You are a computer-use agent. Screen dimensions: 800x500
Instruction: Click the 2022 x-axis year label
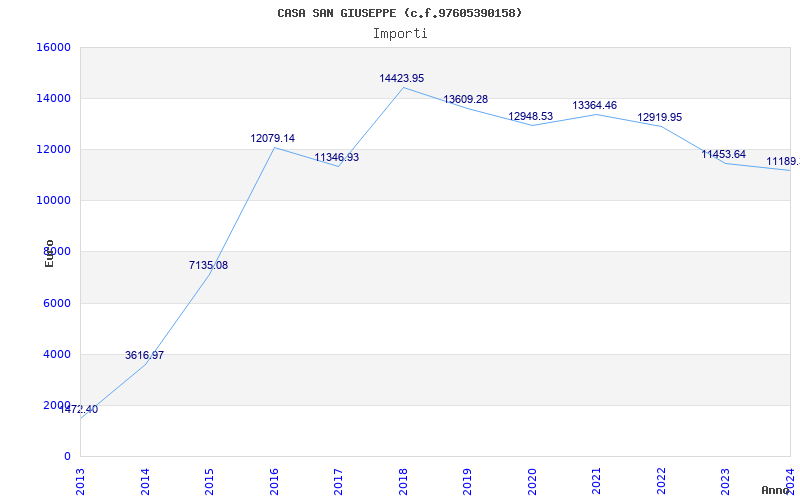(661, 482)
